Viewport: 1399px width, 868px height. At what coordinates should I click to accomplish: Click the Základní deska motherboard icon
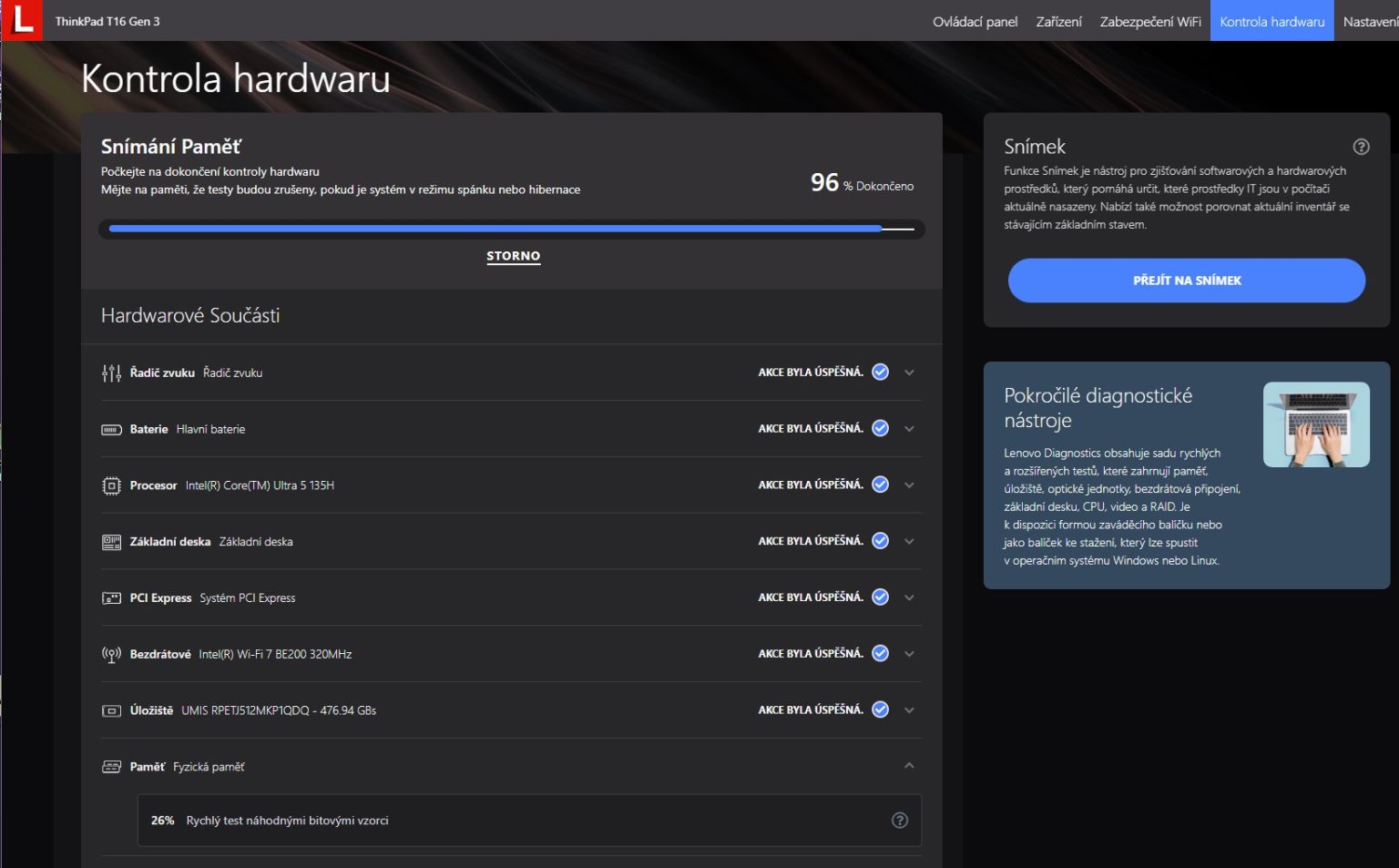(x=111, y=542)
